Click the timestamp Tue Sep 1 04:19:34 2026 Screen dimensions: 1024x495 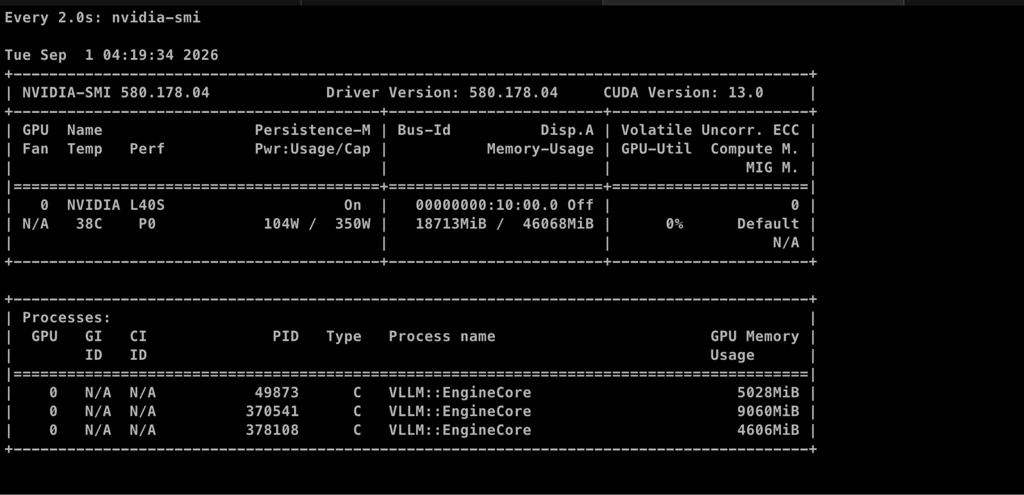coord(112,56)
